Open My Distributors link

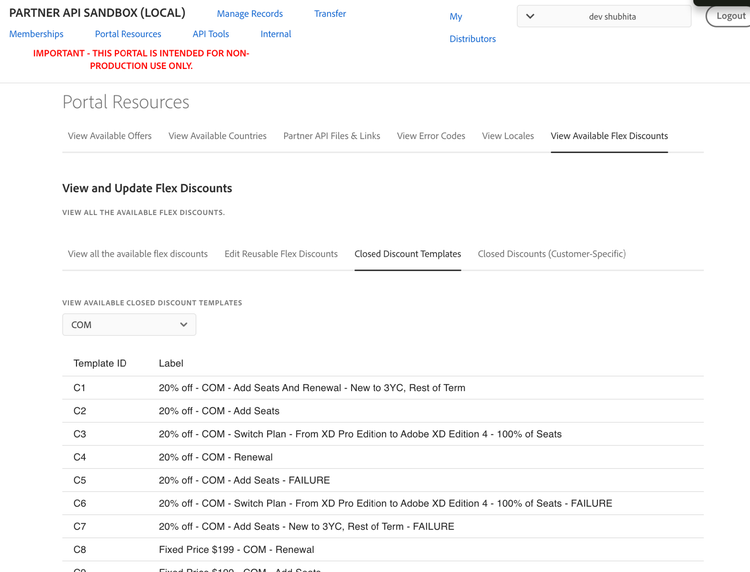(472, 28)
